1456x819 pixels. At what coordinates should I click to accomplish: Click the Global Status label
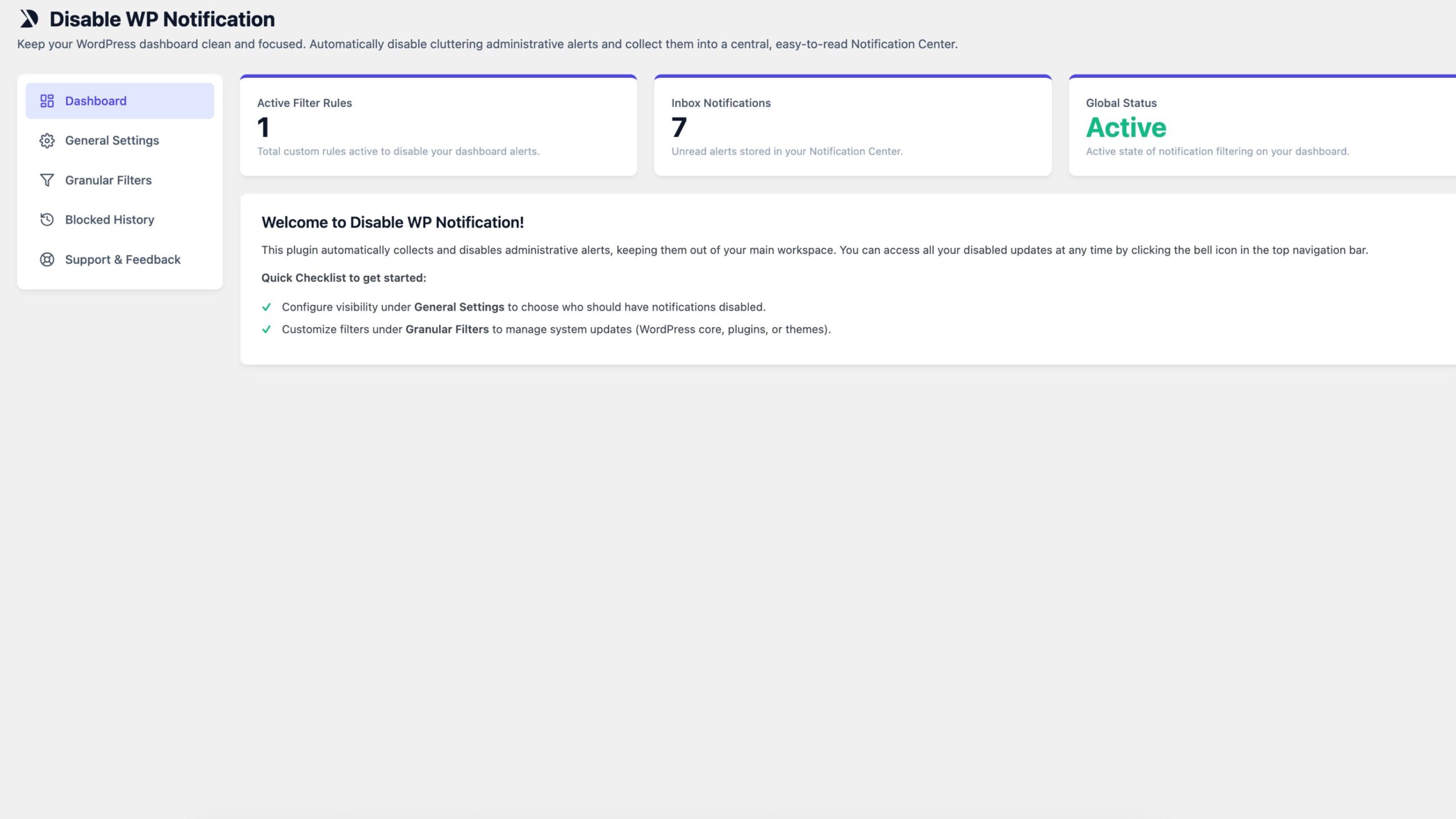point(1121,103)
